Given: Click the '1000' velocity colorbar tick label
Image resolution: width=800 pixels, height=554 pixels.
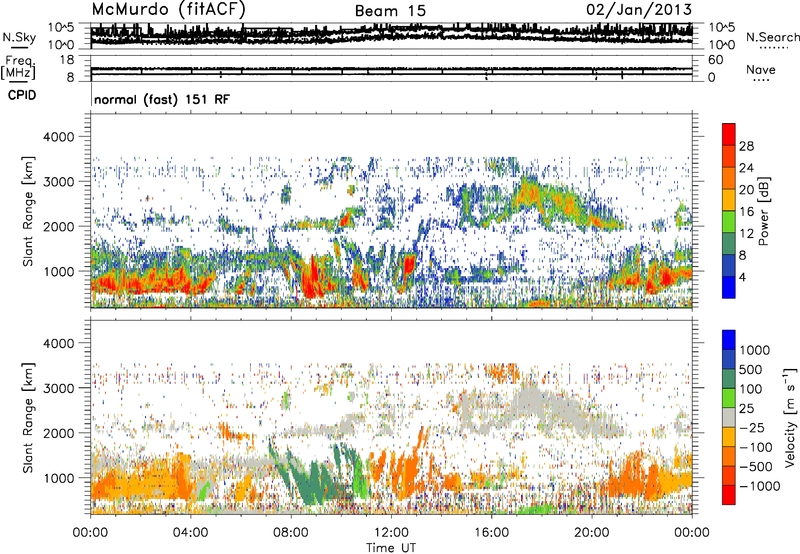Looking at the screenshot, I should coord(754,350).
